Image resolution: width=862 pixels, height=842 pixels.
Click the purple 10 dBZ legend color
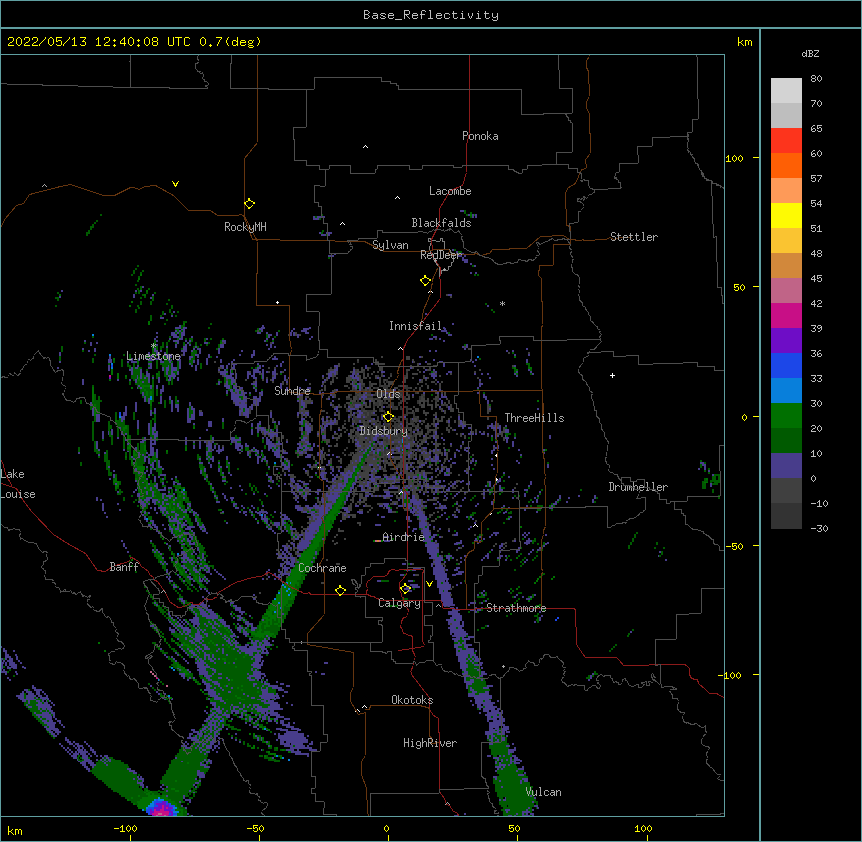786,466
